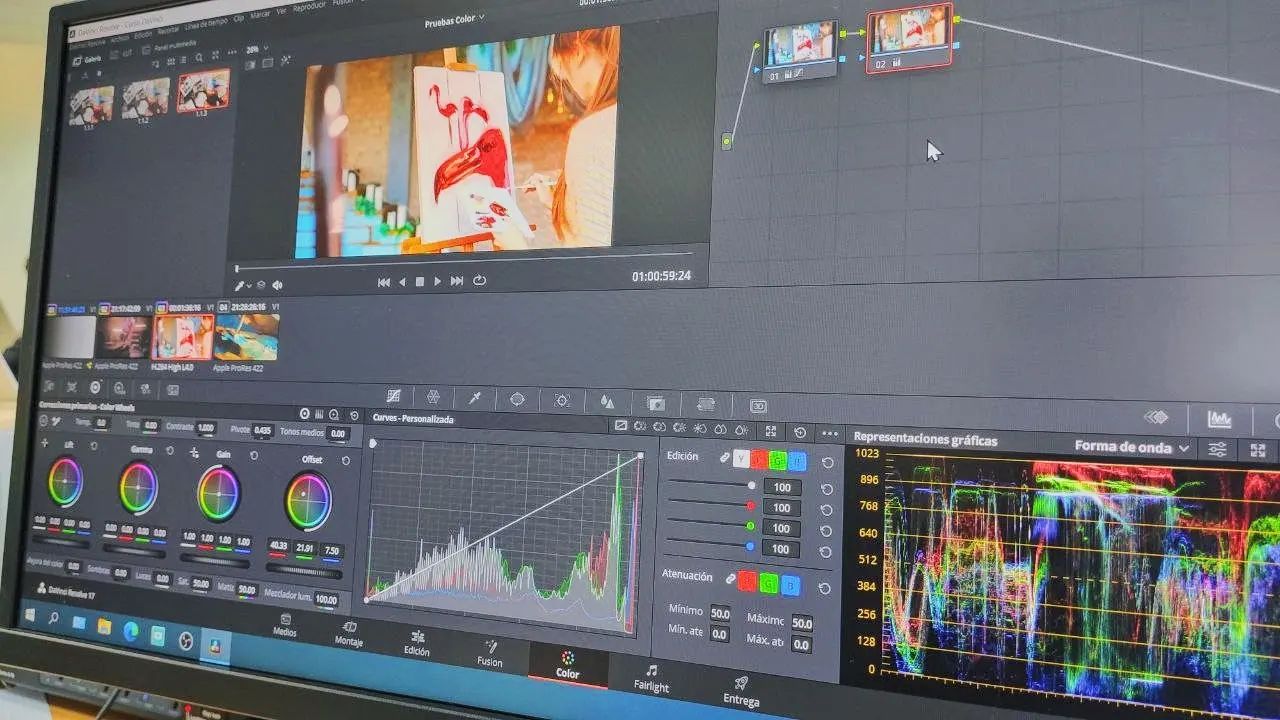
Task: Play the clip in reverse
Action: click(402, 282)
